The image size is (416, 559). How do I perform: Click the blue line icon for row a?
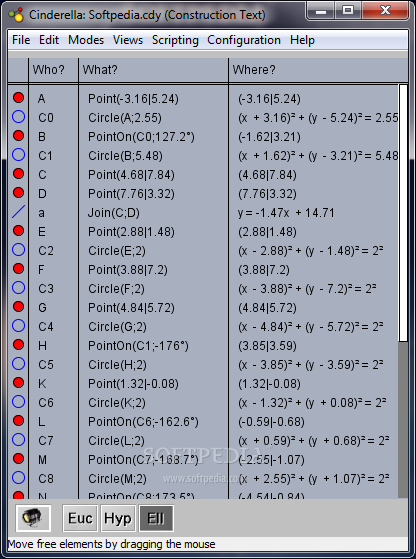point(19,212)
